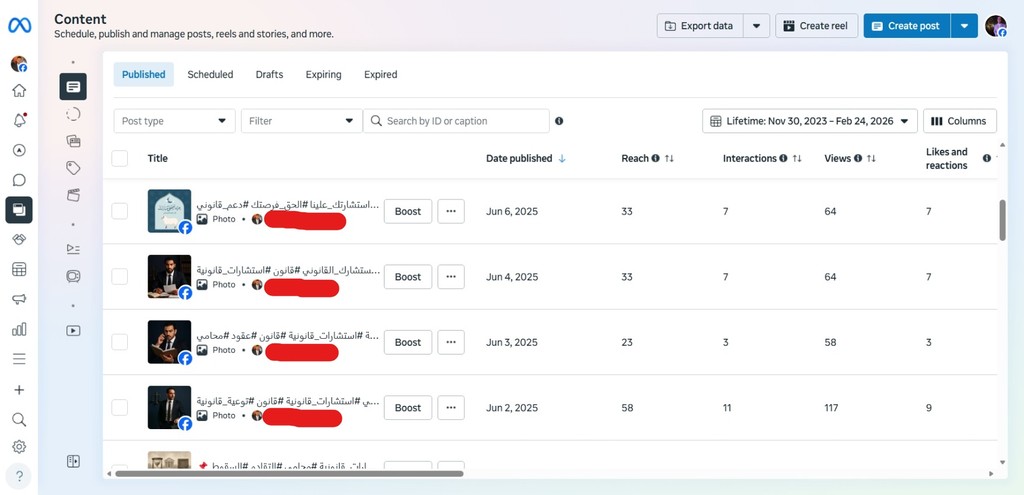
Task: Go to Home house icon in sidebar
Action: click(x=19, y=90)
